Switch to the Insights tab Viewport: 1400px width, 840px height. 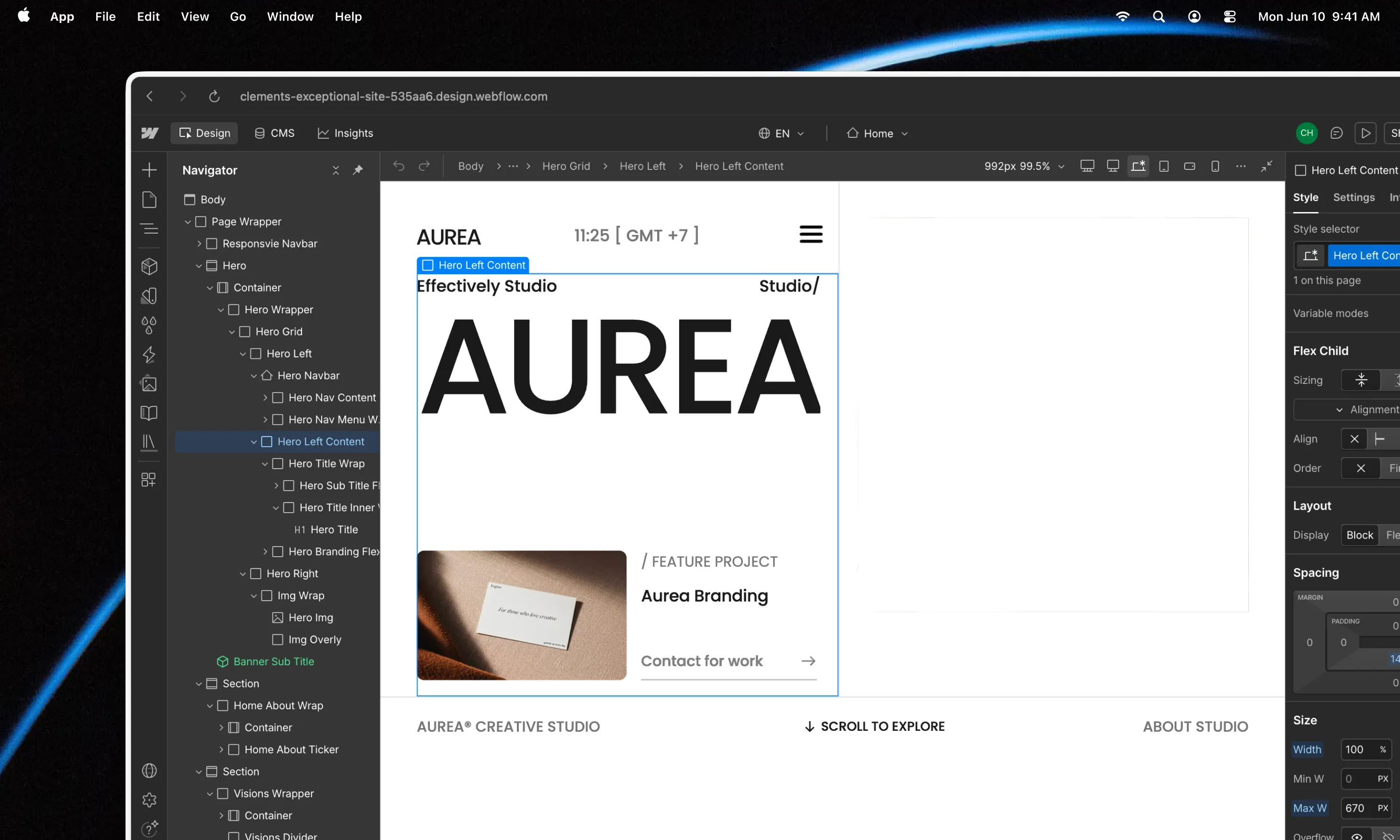345,133
